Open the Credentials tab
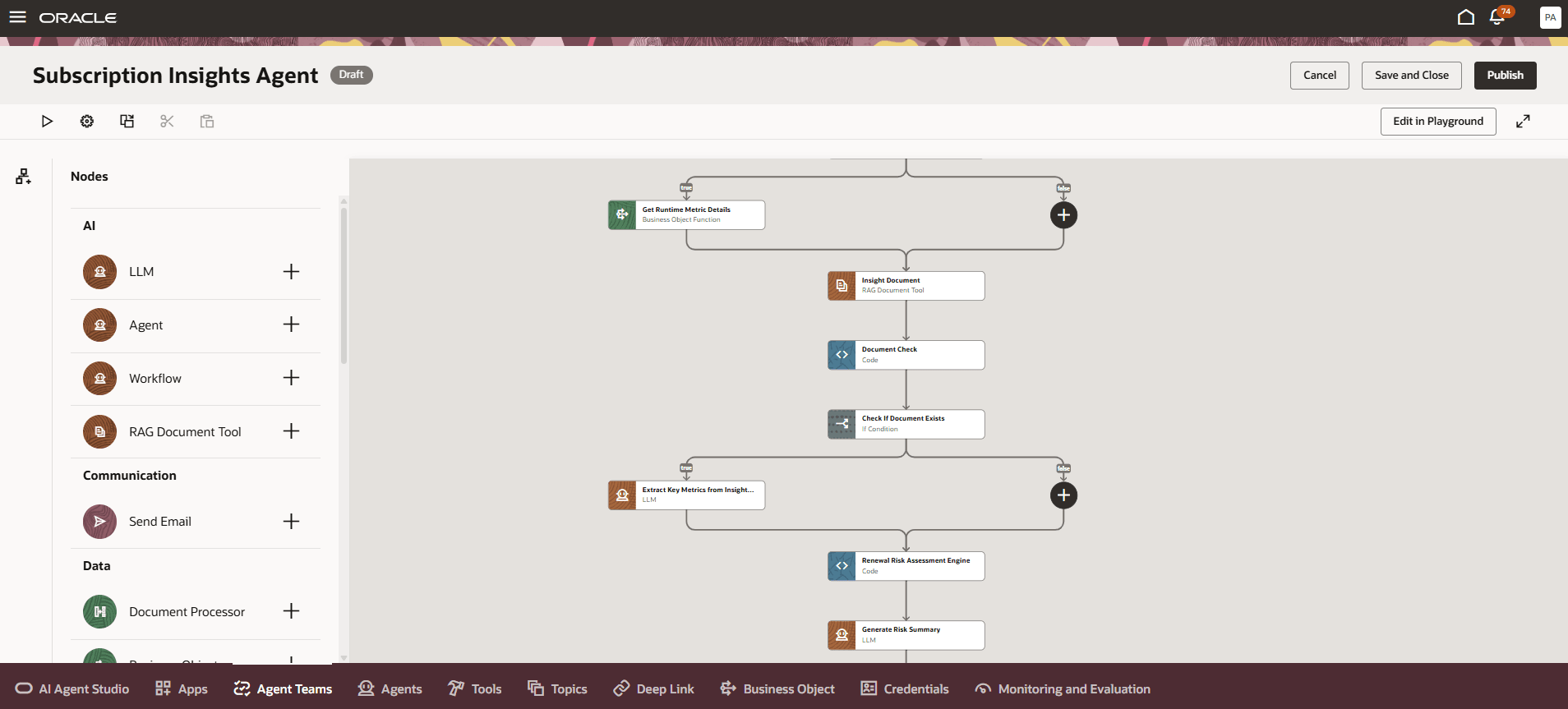1568x709 pixels. click(x=905, y=689)
